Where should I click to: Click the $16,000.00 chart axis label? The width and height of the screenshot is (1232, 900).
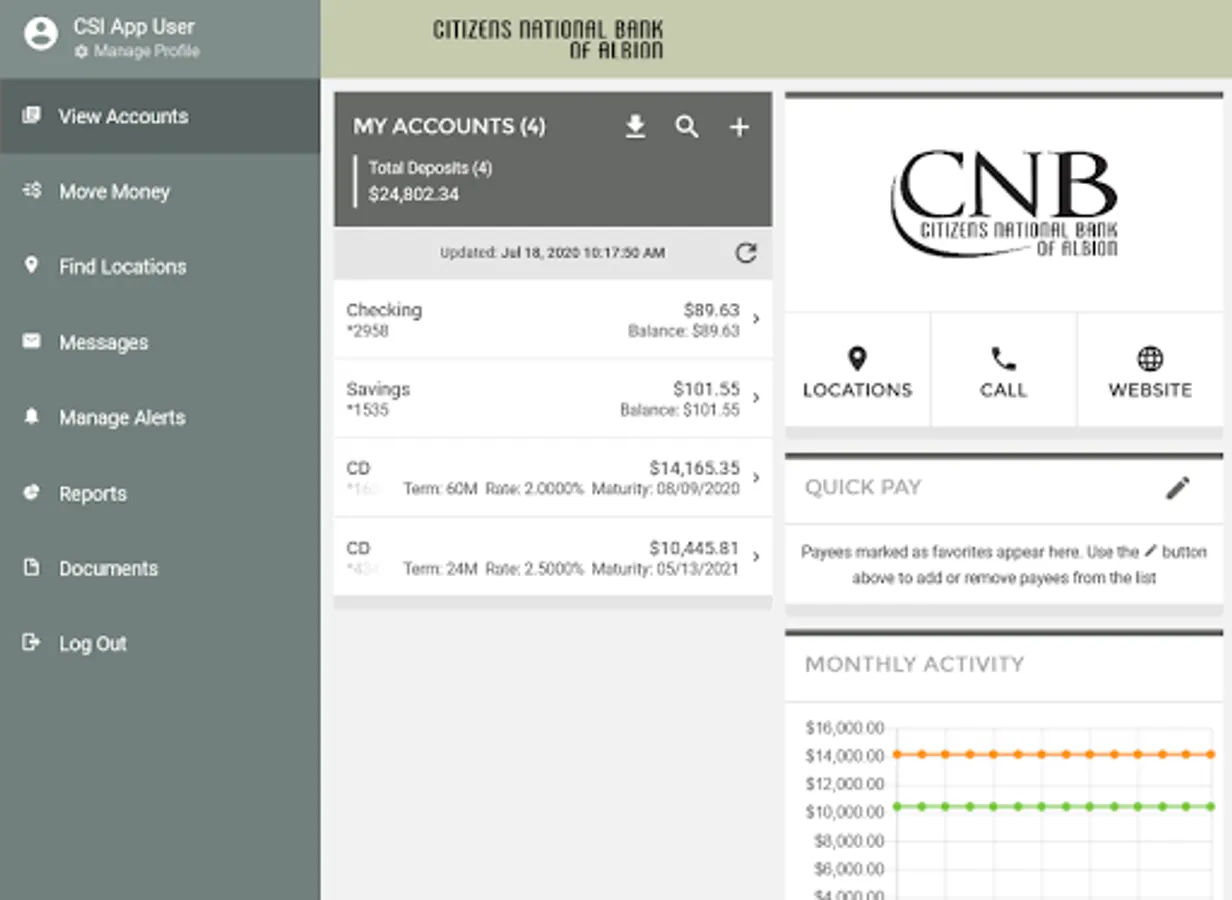tap(845, 727)
